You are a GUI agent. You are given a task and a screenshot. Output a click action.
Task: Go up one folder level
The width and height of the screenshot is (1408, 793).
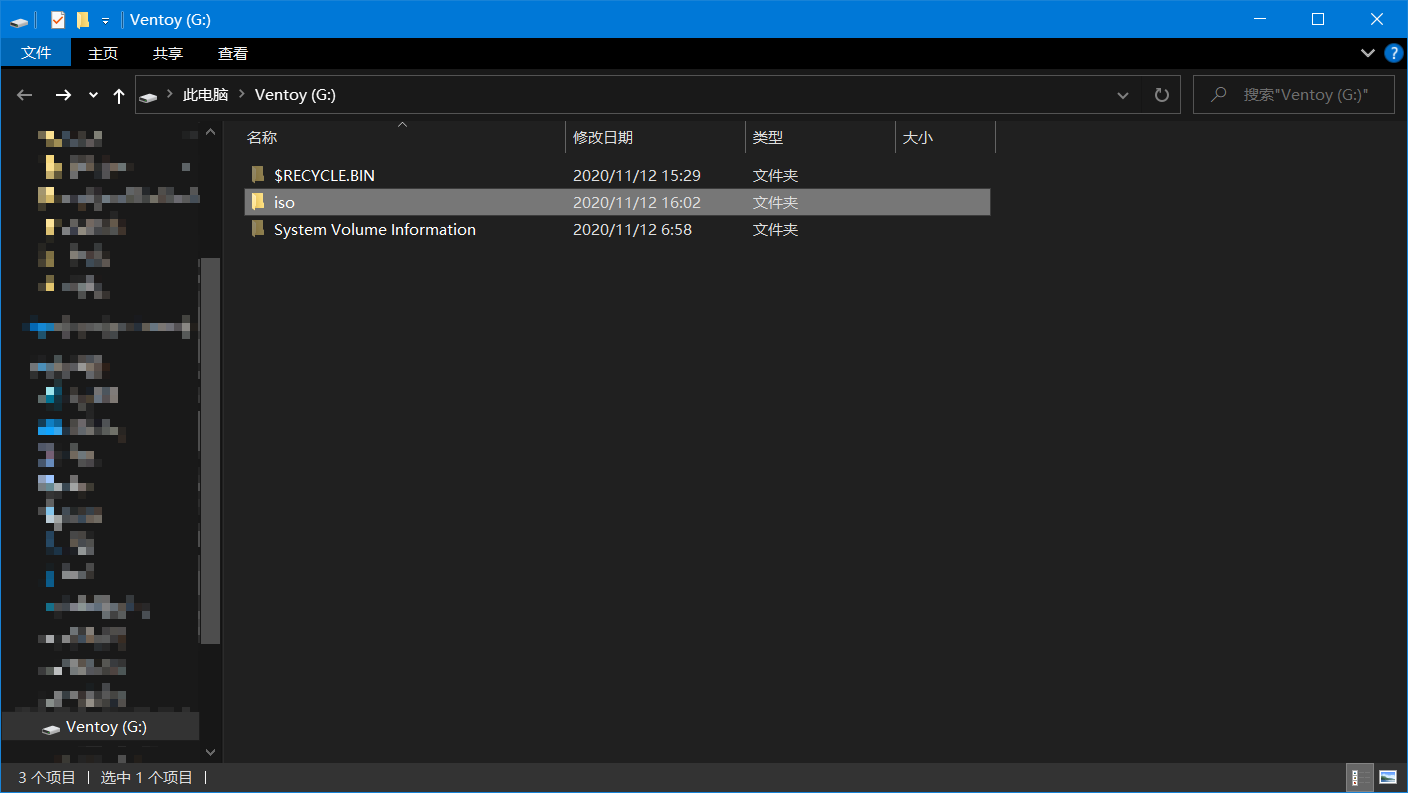[119, 95]
